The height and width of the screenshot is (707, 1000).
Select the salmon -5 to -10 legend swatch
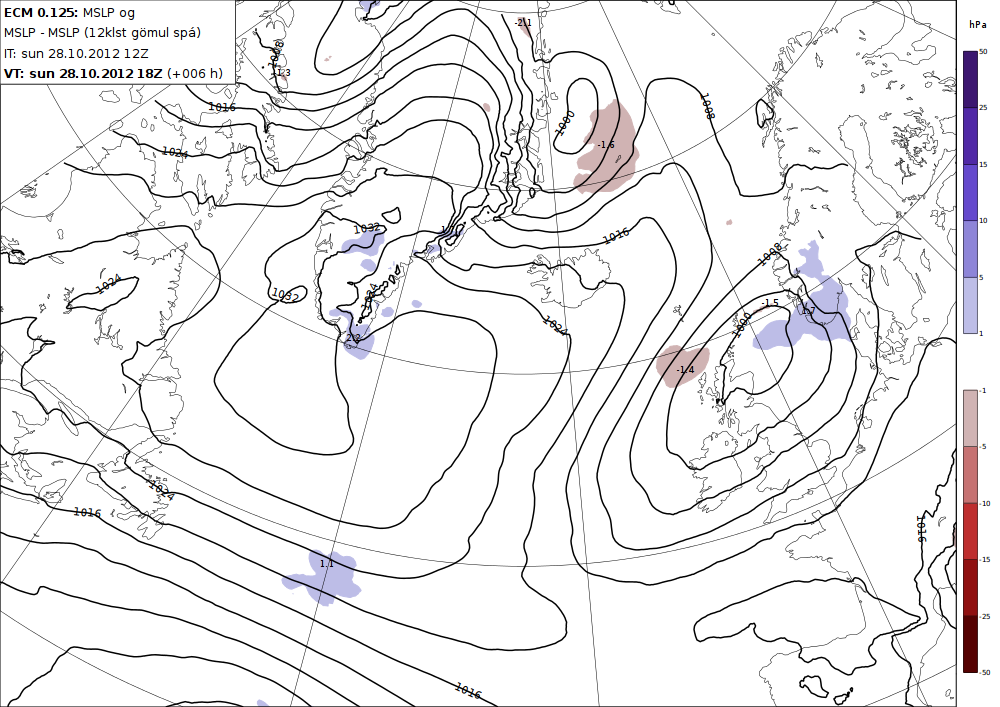pyautogui.click(x=970, y=474)
